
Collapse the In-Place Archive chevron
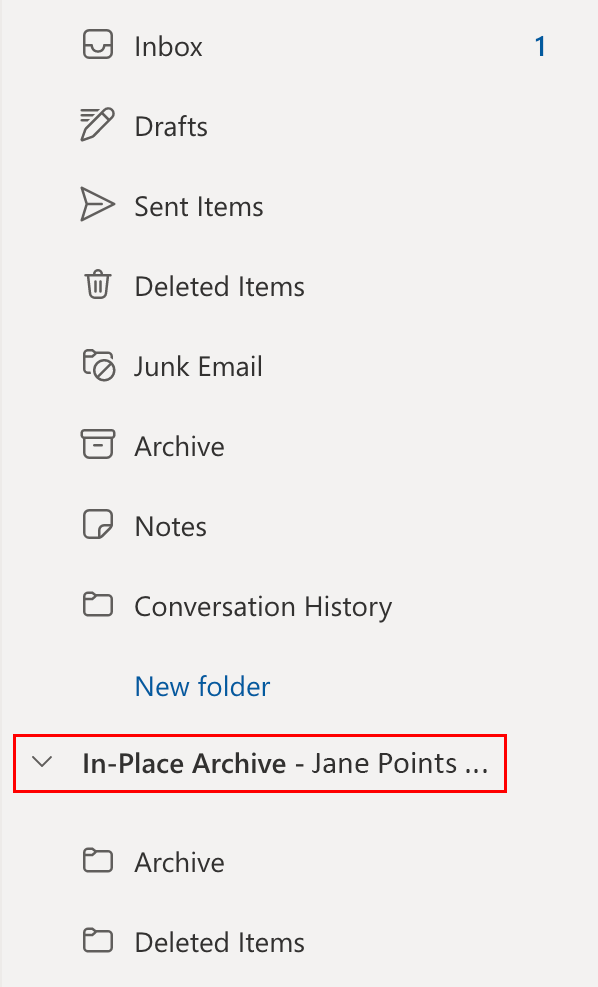click(x=42, y=763)
